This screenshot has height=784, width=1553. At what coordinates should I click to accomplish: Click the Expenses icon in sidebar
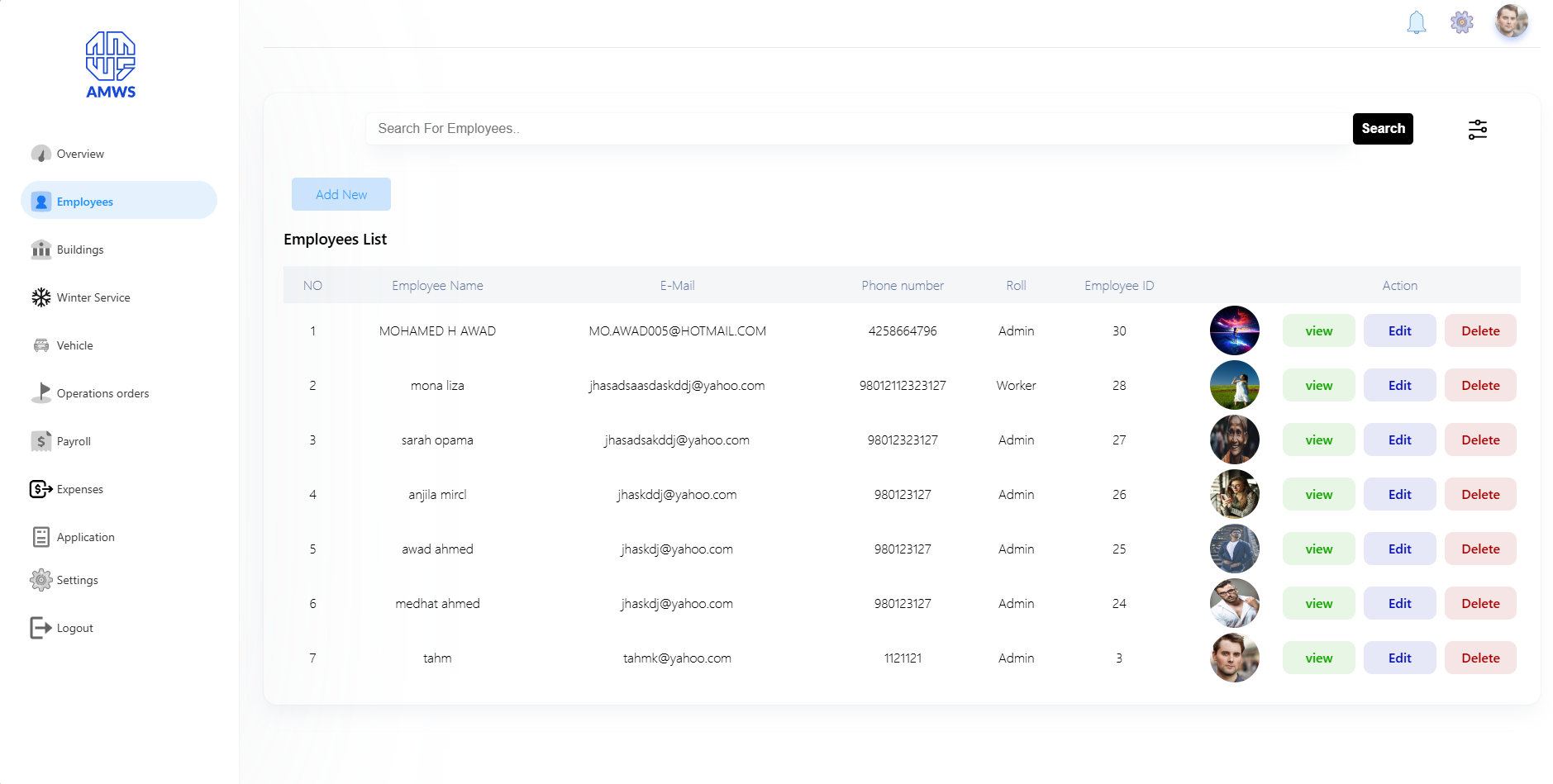(41, 489)
